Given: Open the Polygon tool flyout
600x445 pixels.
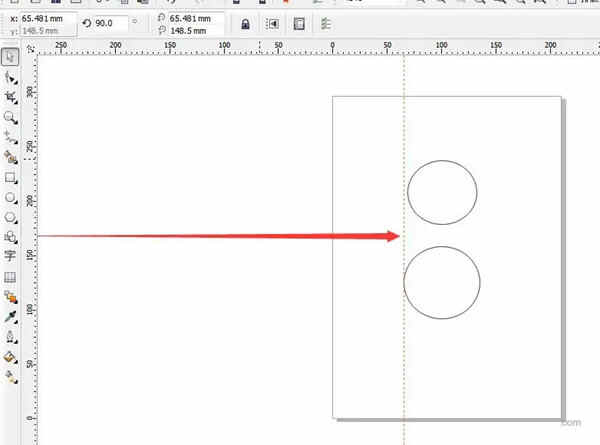Looking at the screenshot, I should [10, 217].
